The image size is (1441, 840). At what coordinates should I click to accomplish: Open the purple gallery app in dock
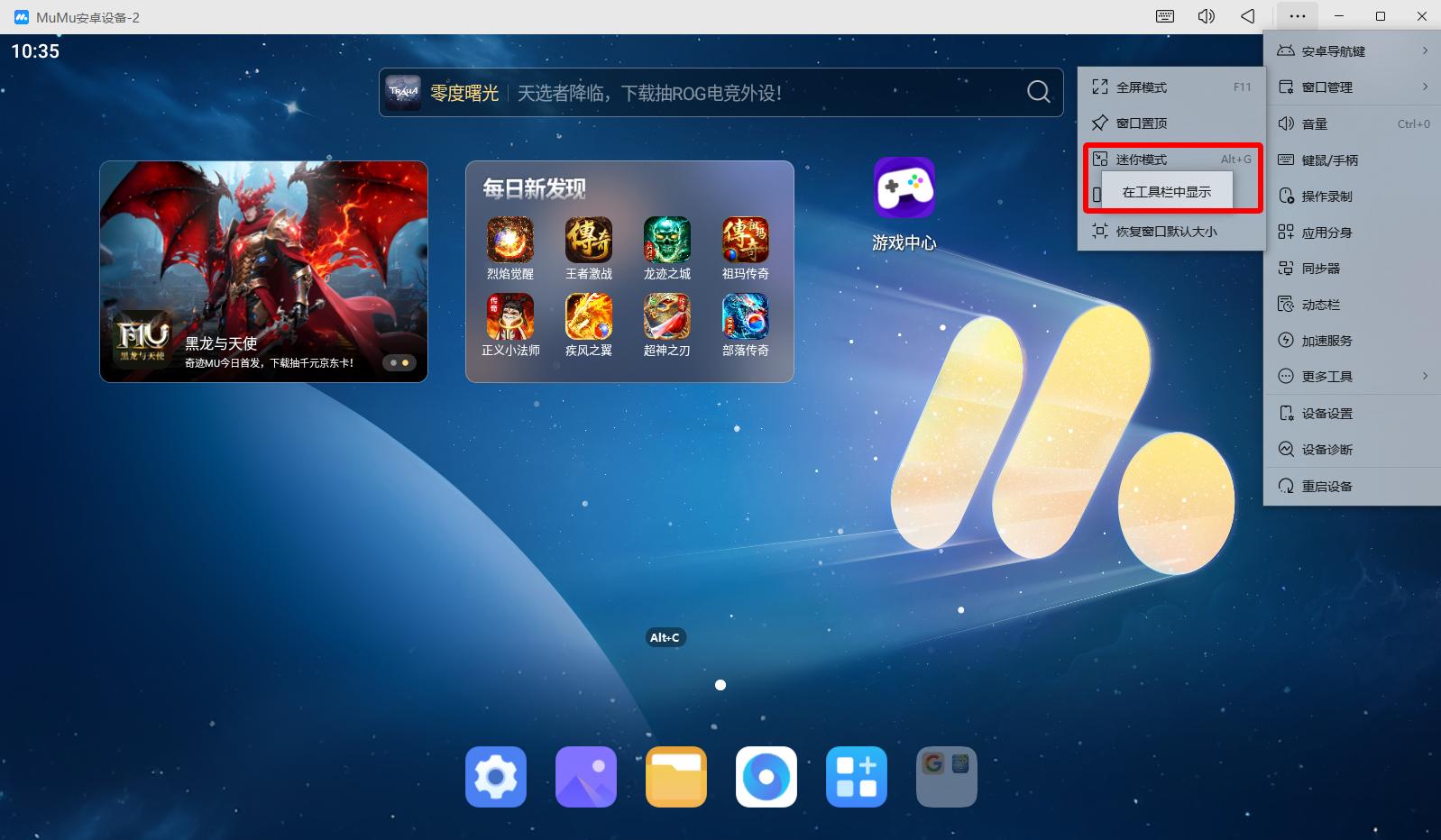click(x=585, y=776)
